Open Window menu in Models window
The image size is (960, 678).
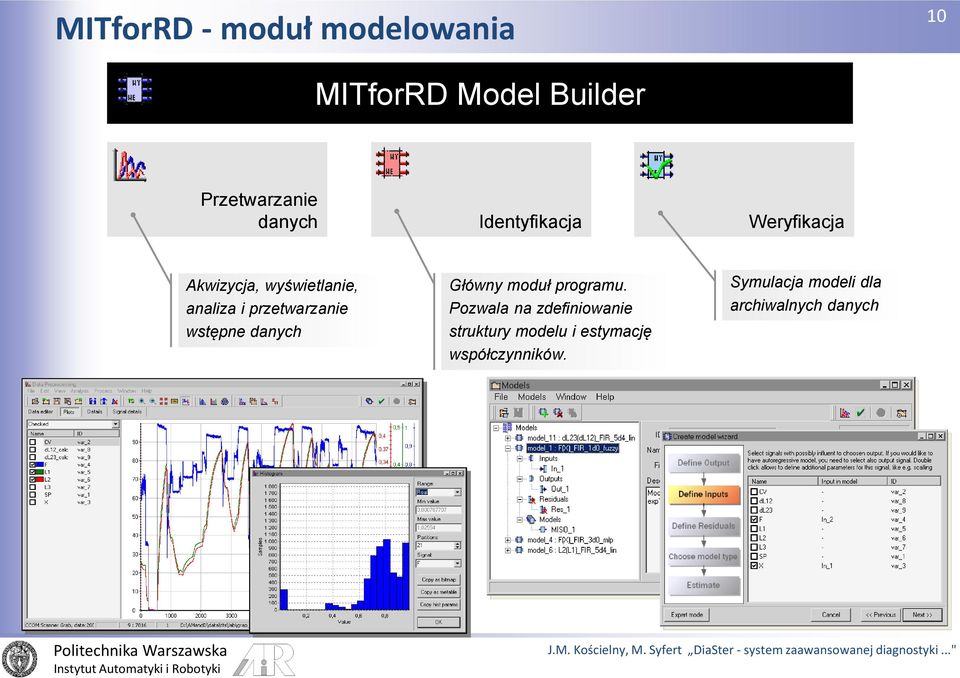pos(571,397)
